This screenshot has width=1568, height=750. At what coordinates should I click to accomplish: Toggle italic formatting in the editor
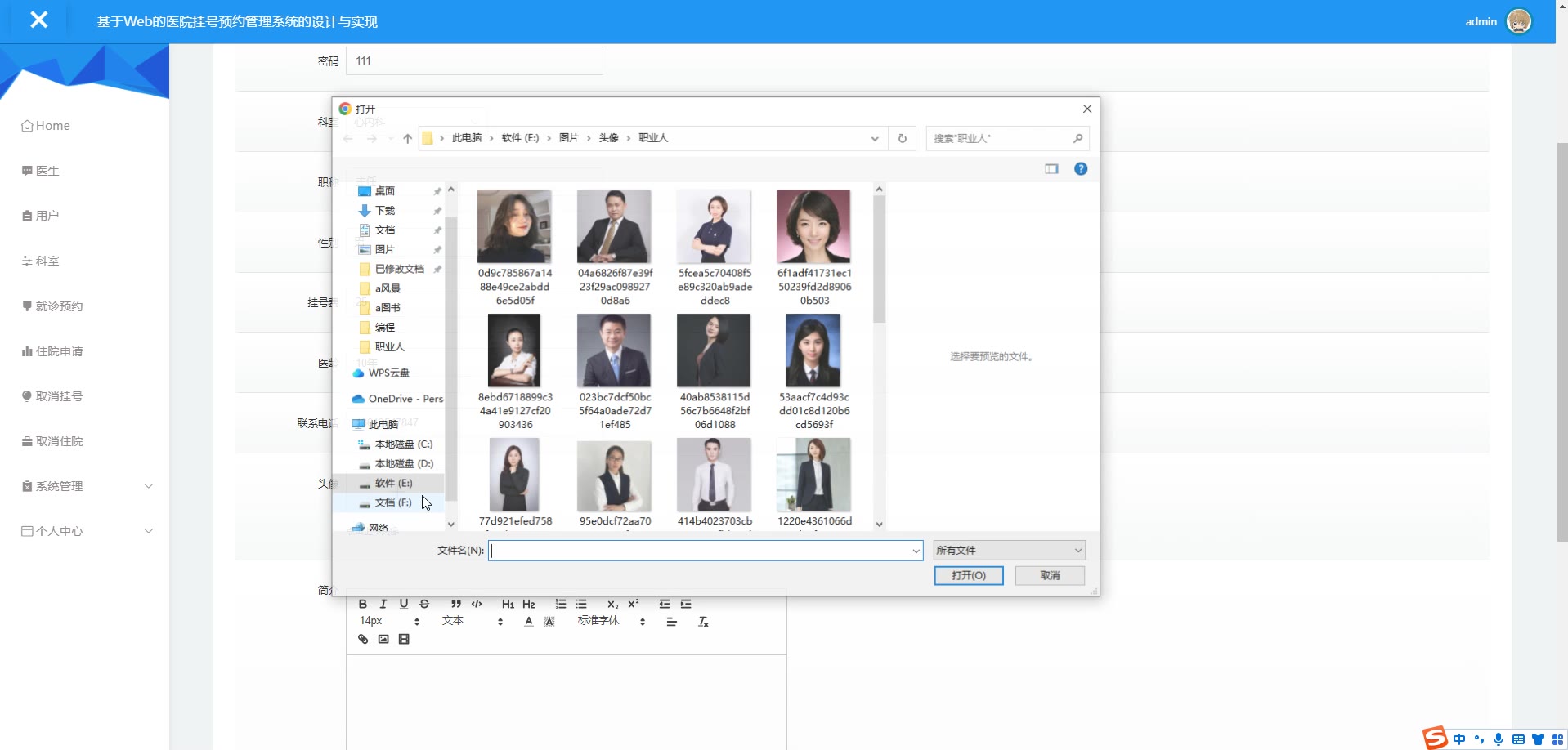point(383,604)
